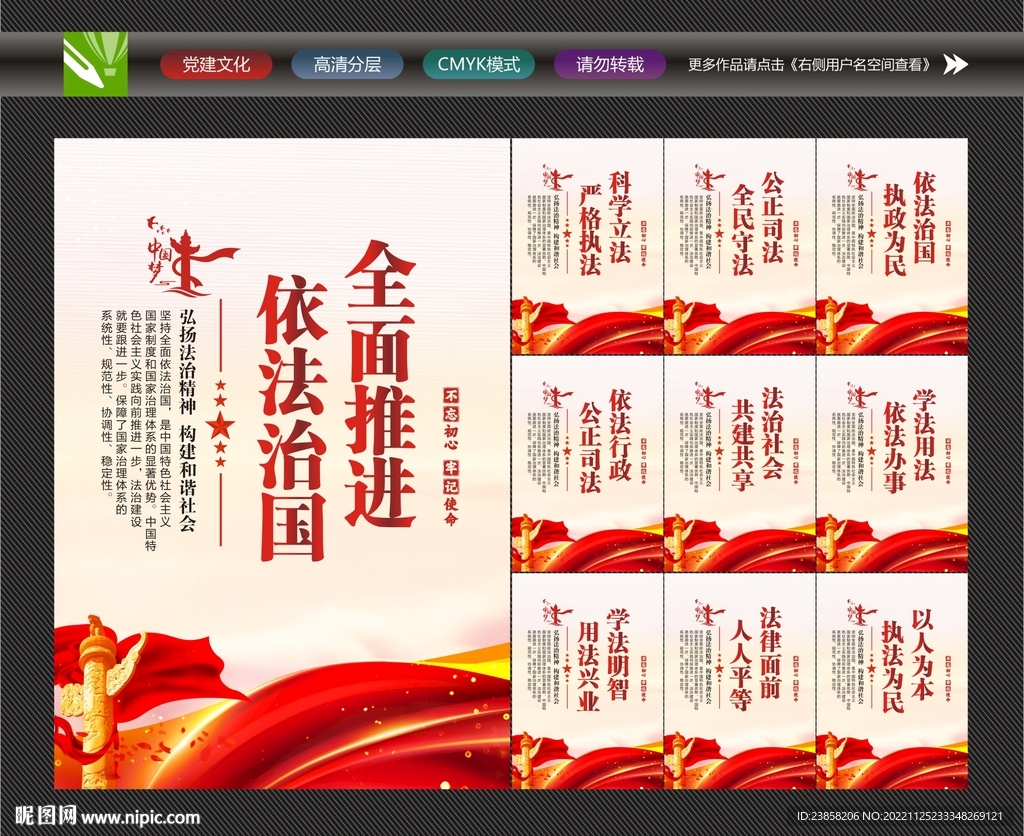Image resolution: width=1024 pixels, height=836 pixels.
Task: Click the 中国梦 emblem on the large poster
Action: click(191, 256)
